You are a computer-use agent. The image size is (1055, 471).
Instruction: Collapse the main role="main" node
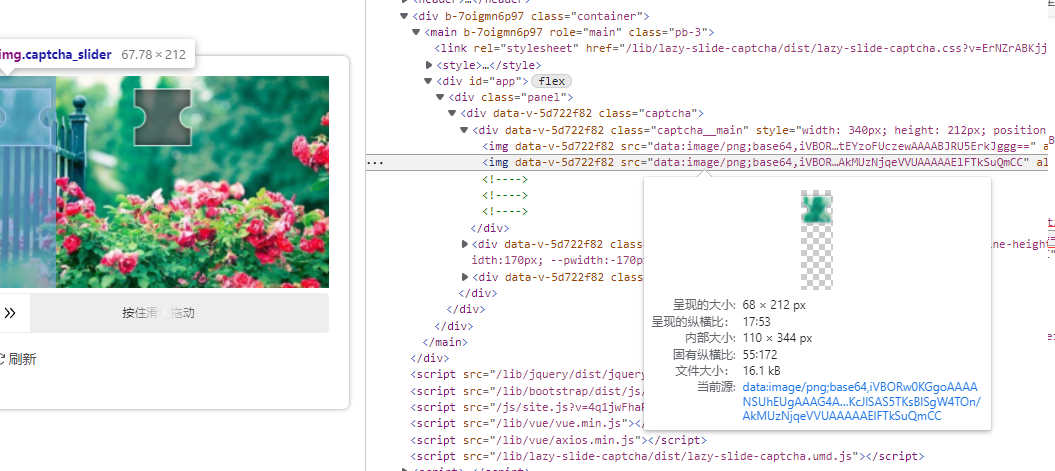coord(416,32)
